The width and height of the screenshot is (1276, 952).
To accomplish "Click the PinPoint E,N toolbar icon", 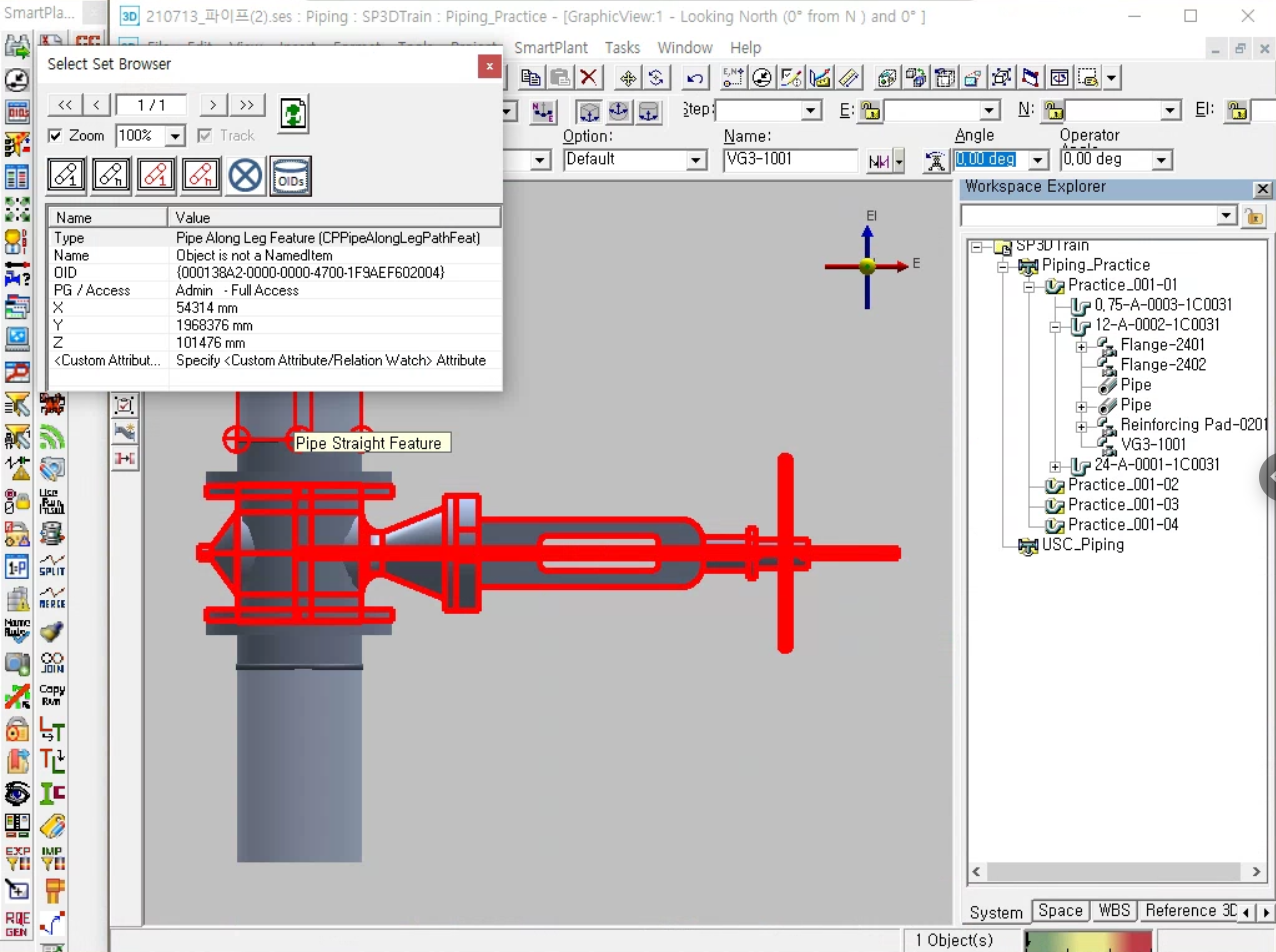I will pos(736,77).
